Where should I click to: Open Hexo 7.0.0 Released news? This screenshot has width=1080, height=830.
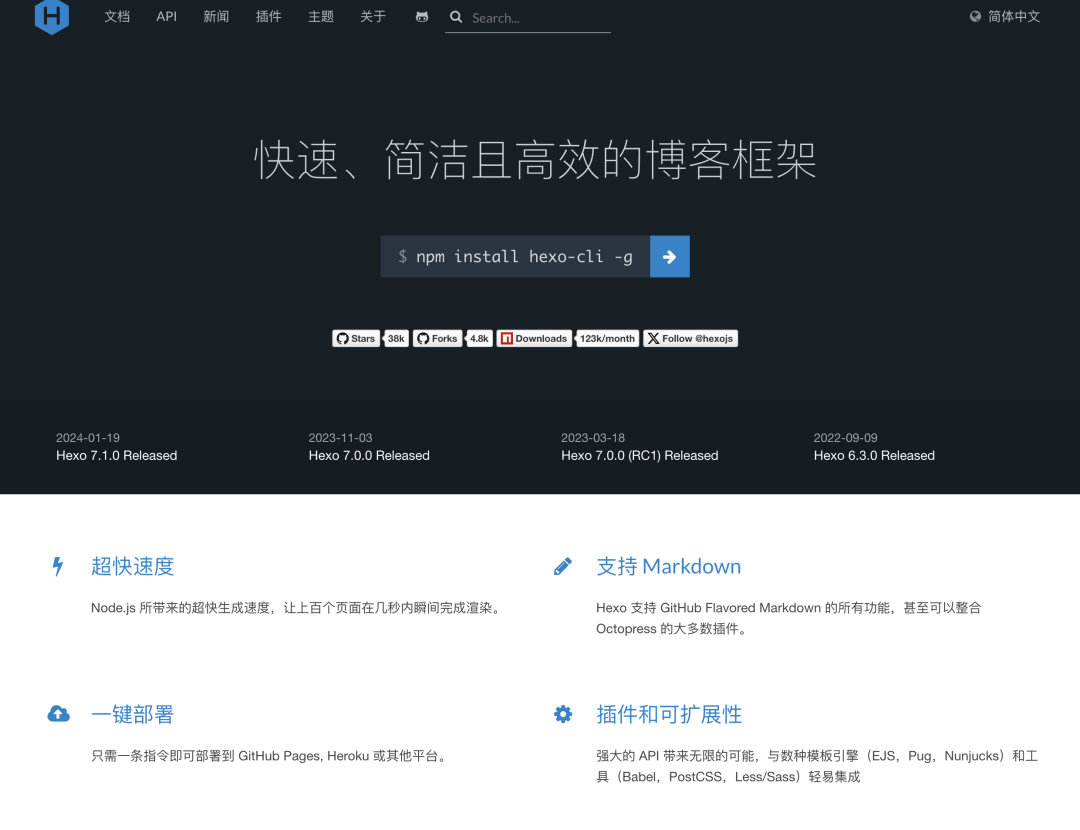point(369,455)
